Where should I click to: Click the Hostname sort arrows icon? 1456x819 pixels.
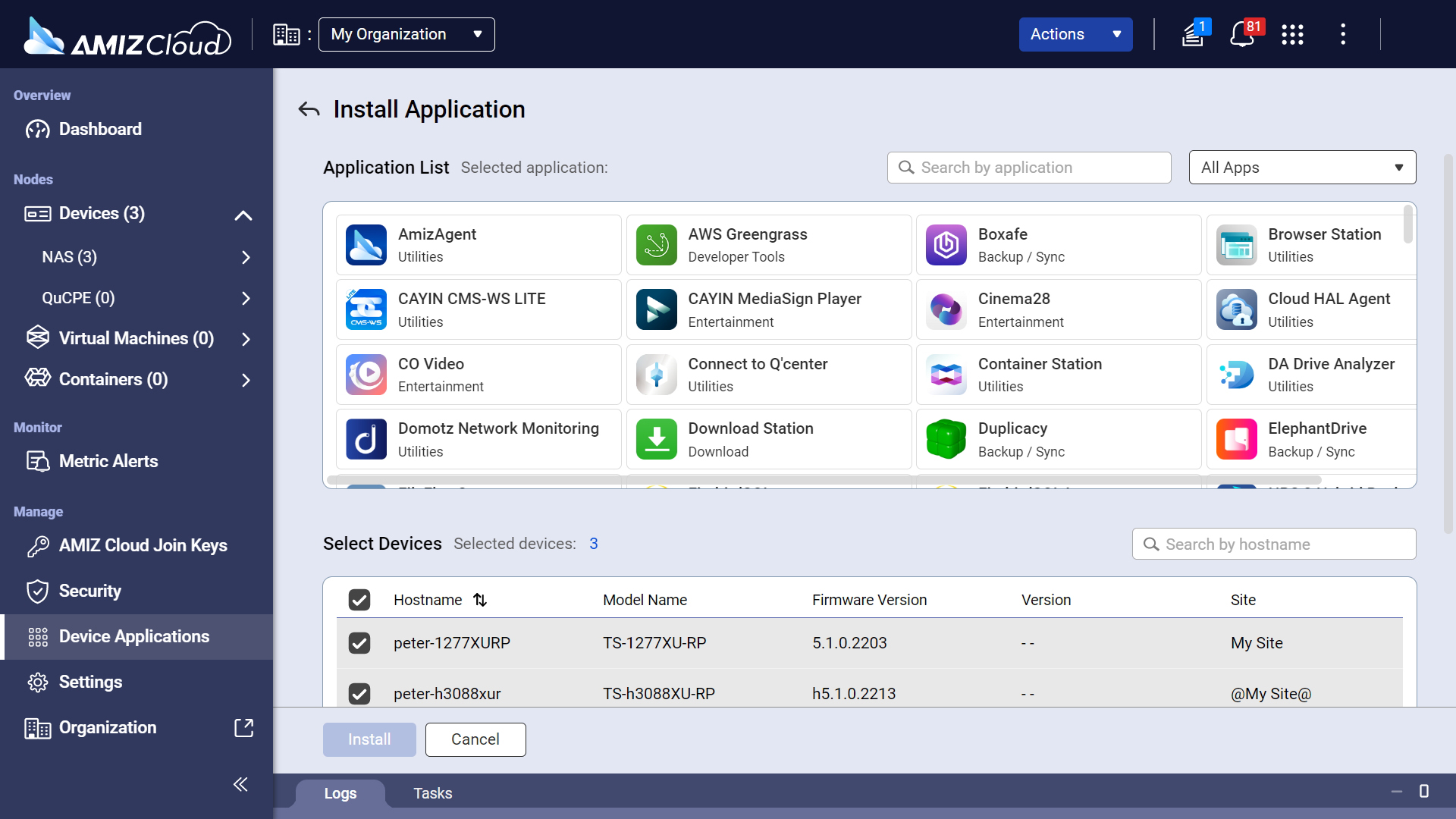pos(480,600)
